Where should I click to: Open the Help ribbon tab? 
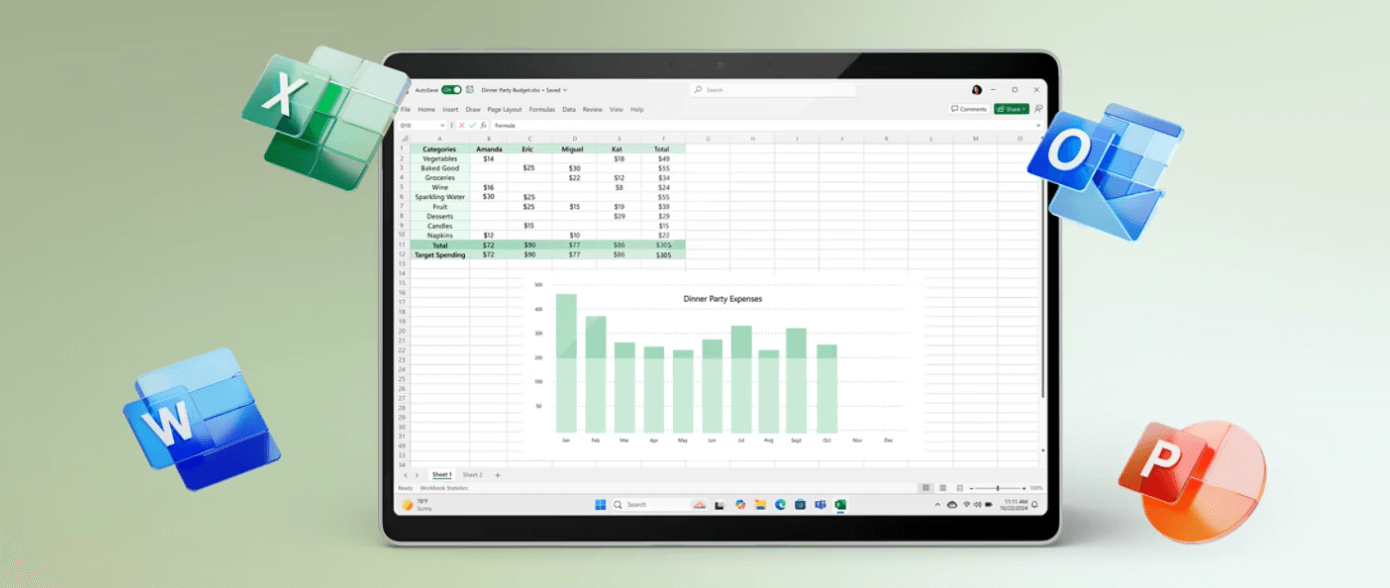pos(637,109)
